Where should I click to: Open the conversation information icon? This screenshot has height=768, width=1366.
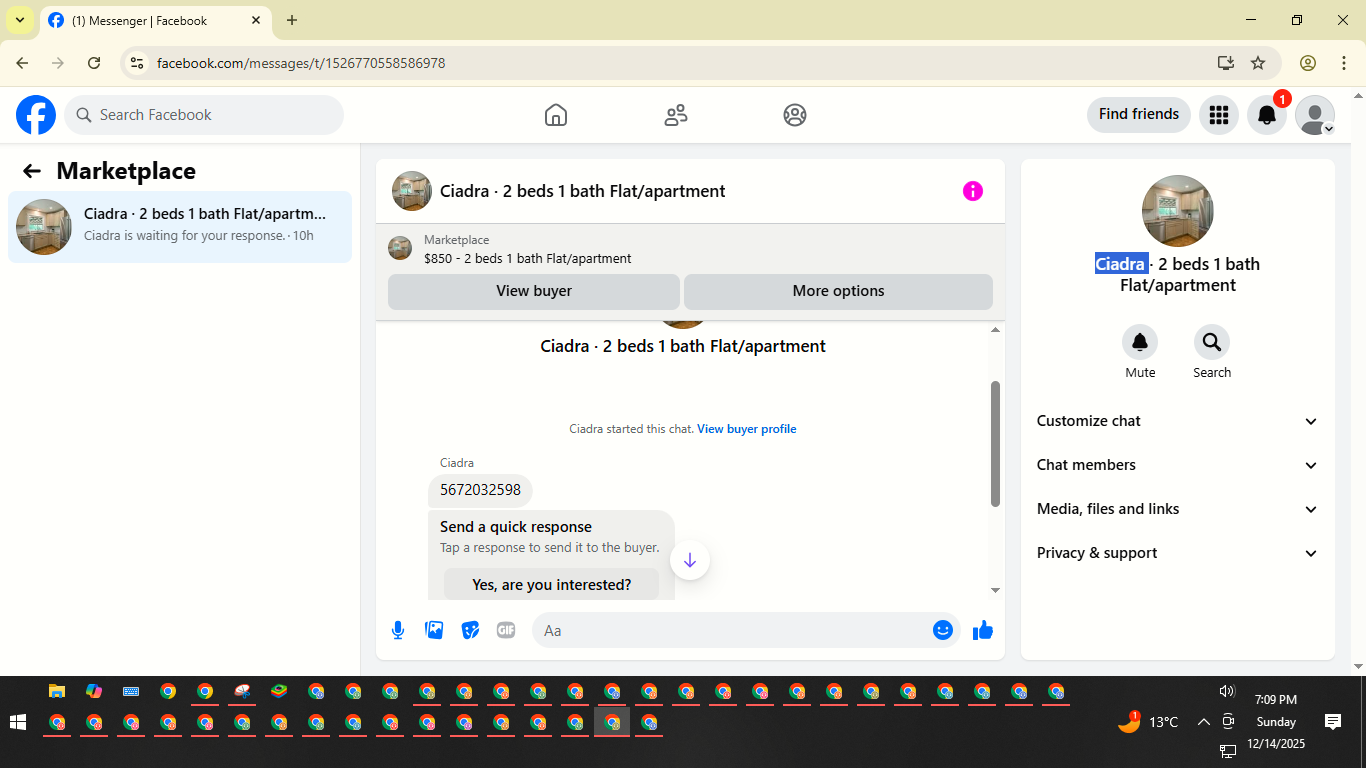click(973, 191)
